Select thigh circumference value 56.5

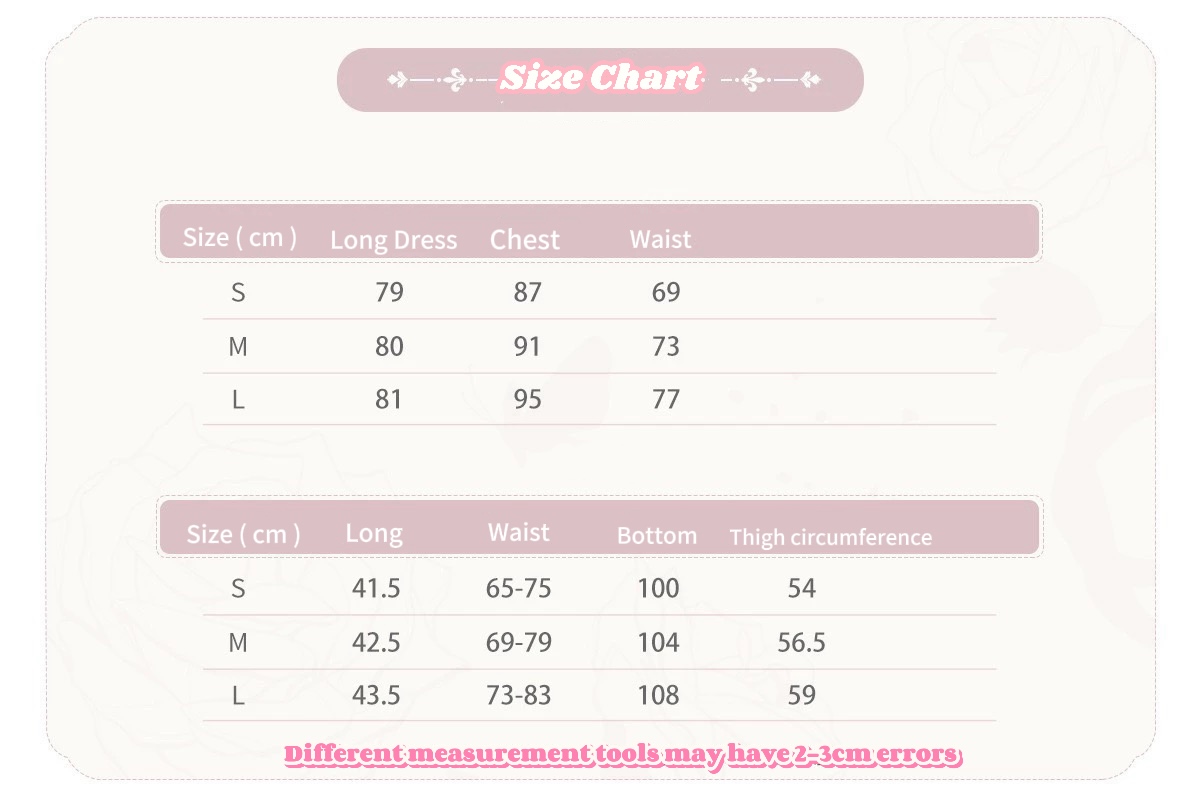(x=801, y=642)
